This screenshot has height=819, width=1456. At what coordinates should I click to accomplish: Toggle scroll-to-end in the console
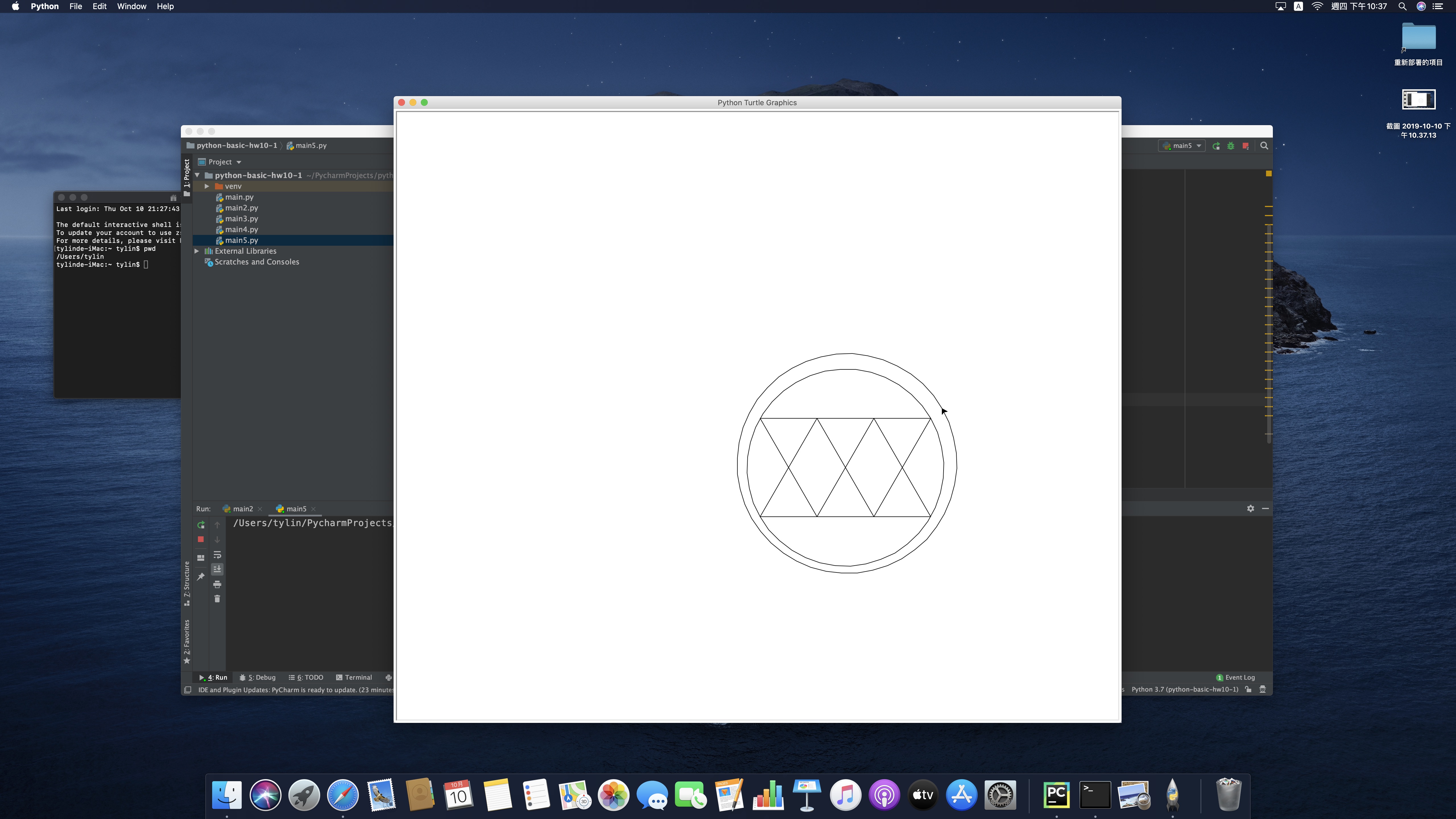click(x=217, y=569)
